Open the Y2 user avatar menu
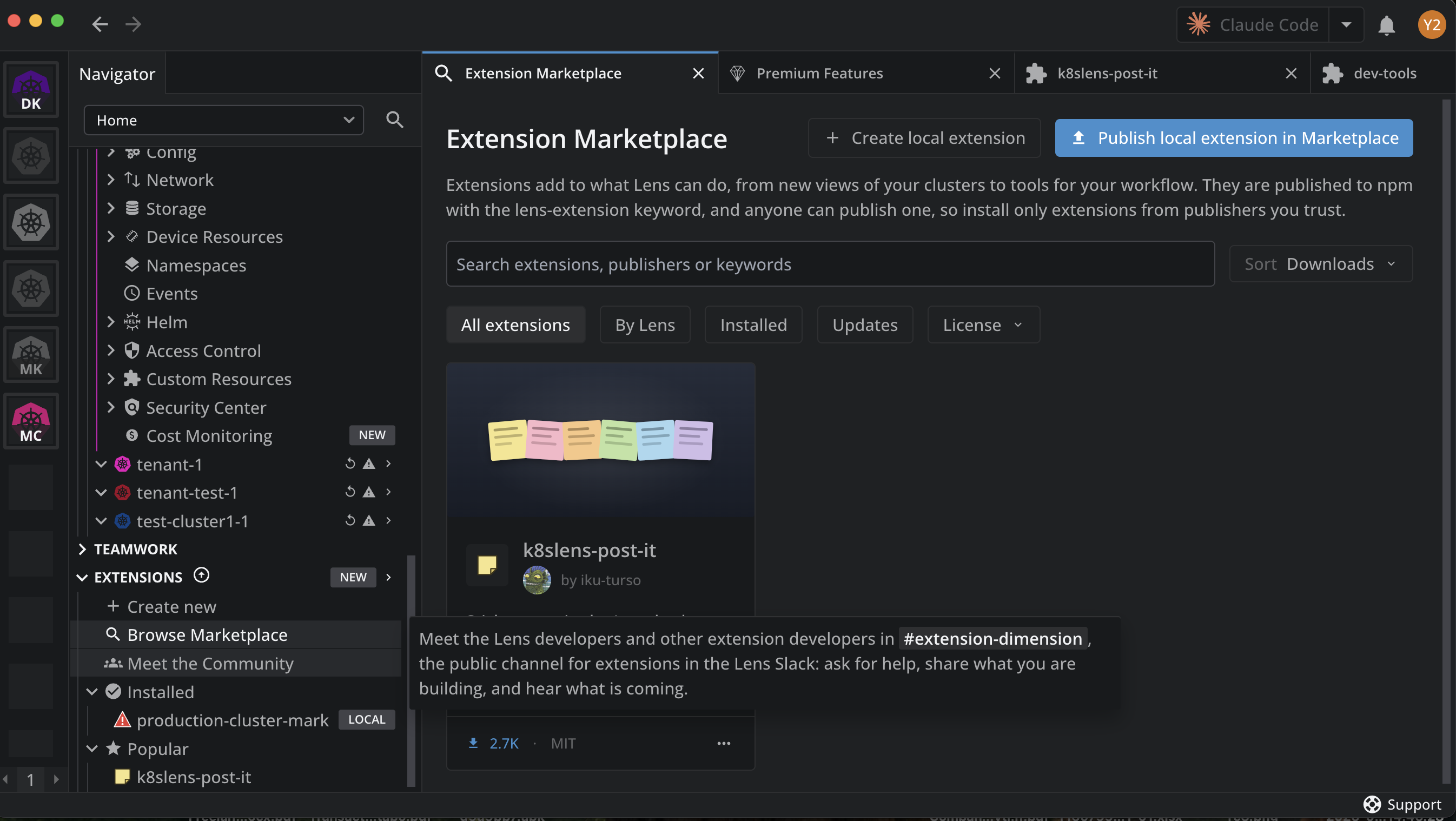The height and width of the screenshot is (821, 1456). pyautogui.click(x=1431, y=25)
